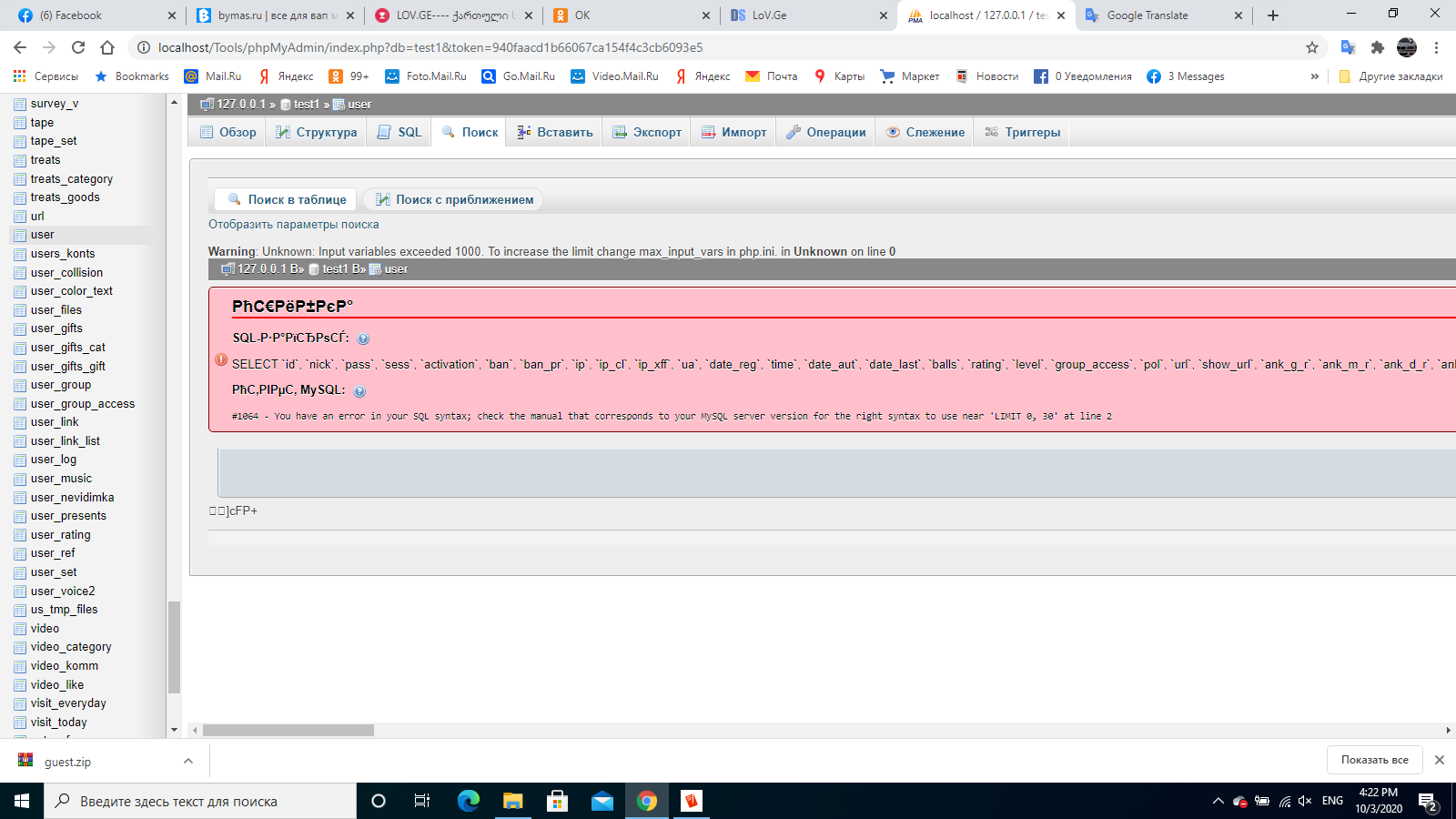Image resolution: width=1456 pixels, height=819 pixels.
Task: Open Google Translate extension icon
Action: [x=1348, y=47]
